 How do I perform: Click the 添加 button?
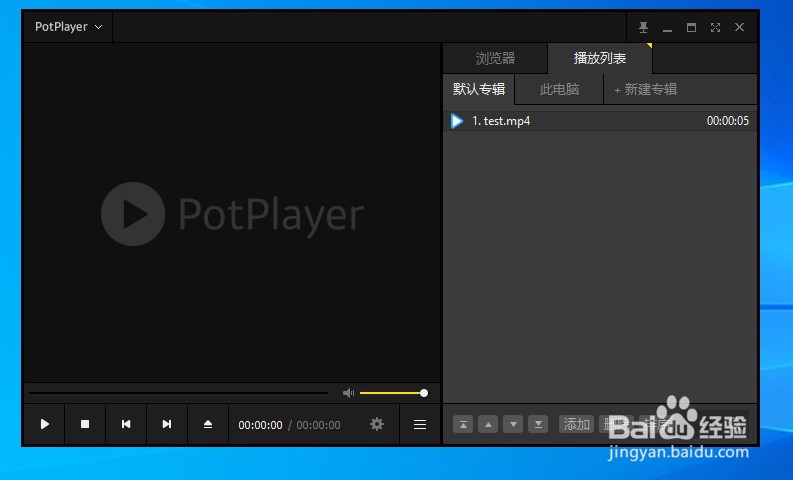coord(577,424)
